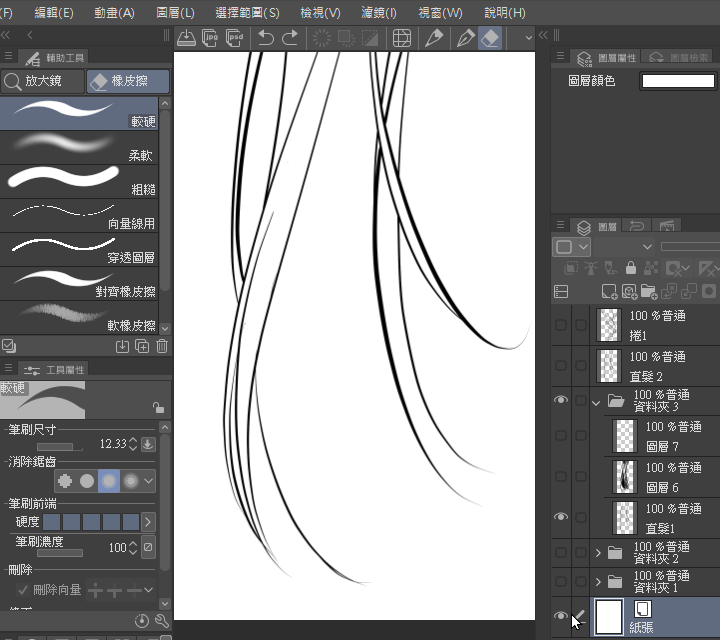Expand the 資料夾 2 folder
The height and width of the screenshot is (640, 720).
click(598, 553)
